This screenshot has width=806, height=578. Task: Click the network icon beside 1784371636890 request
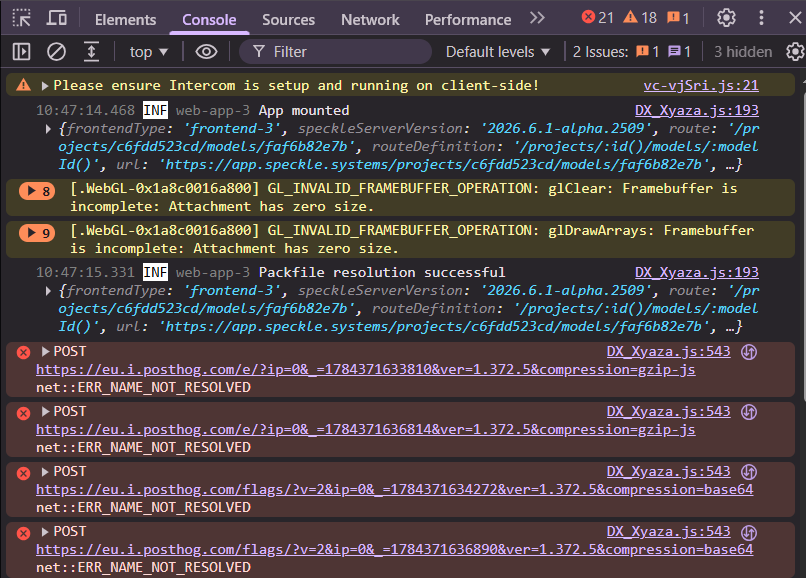point(749,532)
